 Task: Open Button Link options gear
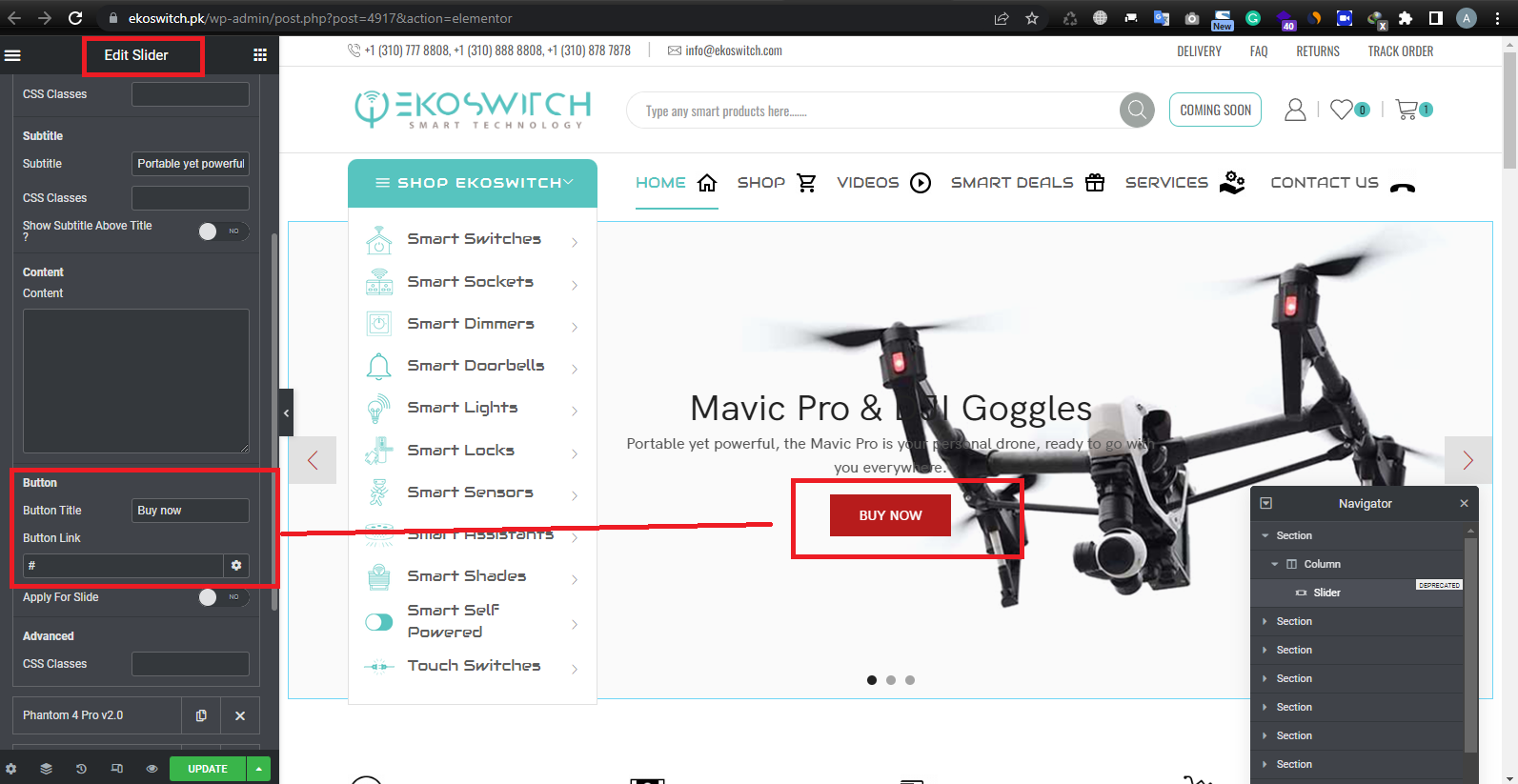coord(236,566)
